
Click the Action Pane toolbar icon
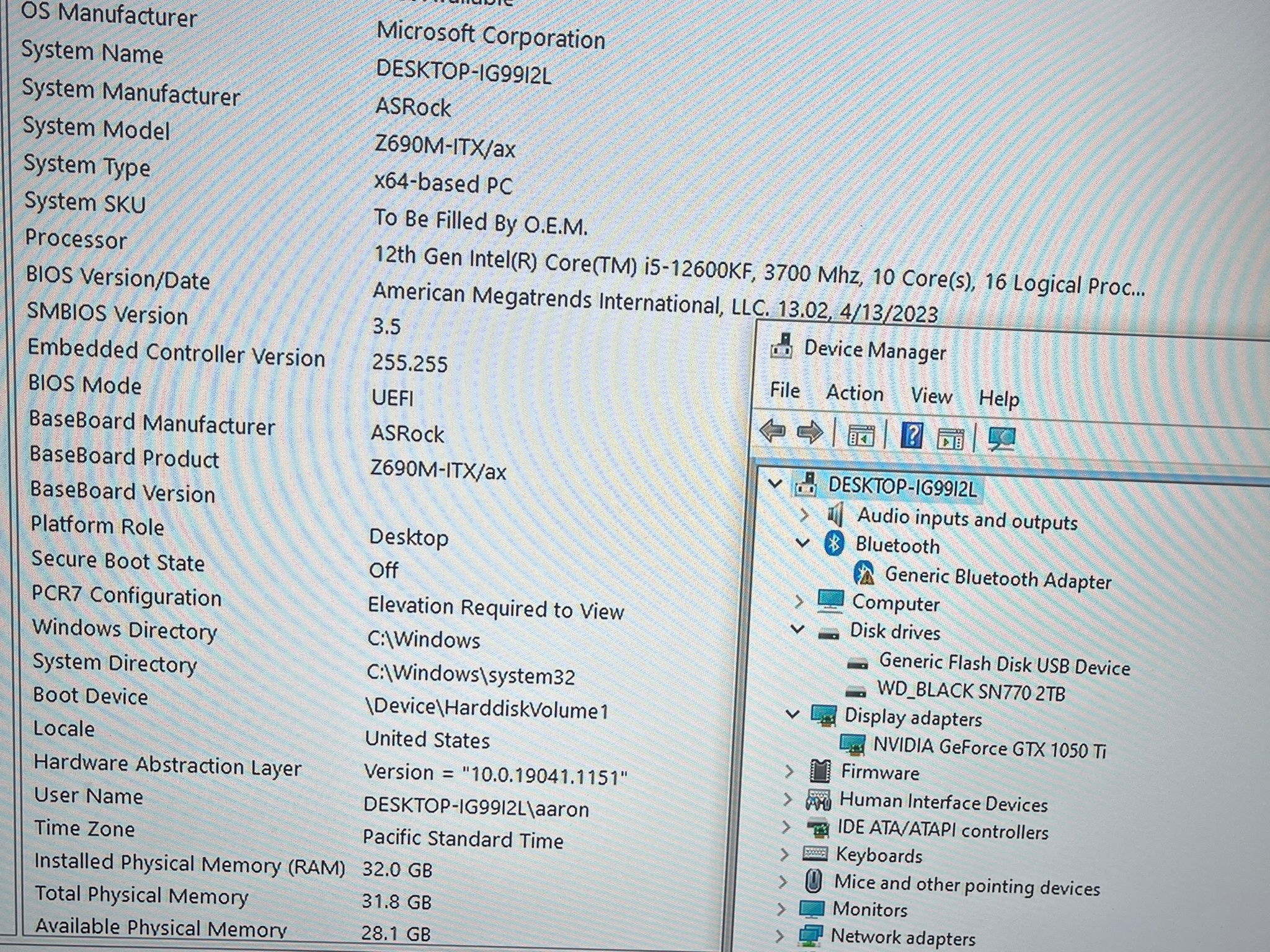(951, 438)
